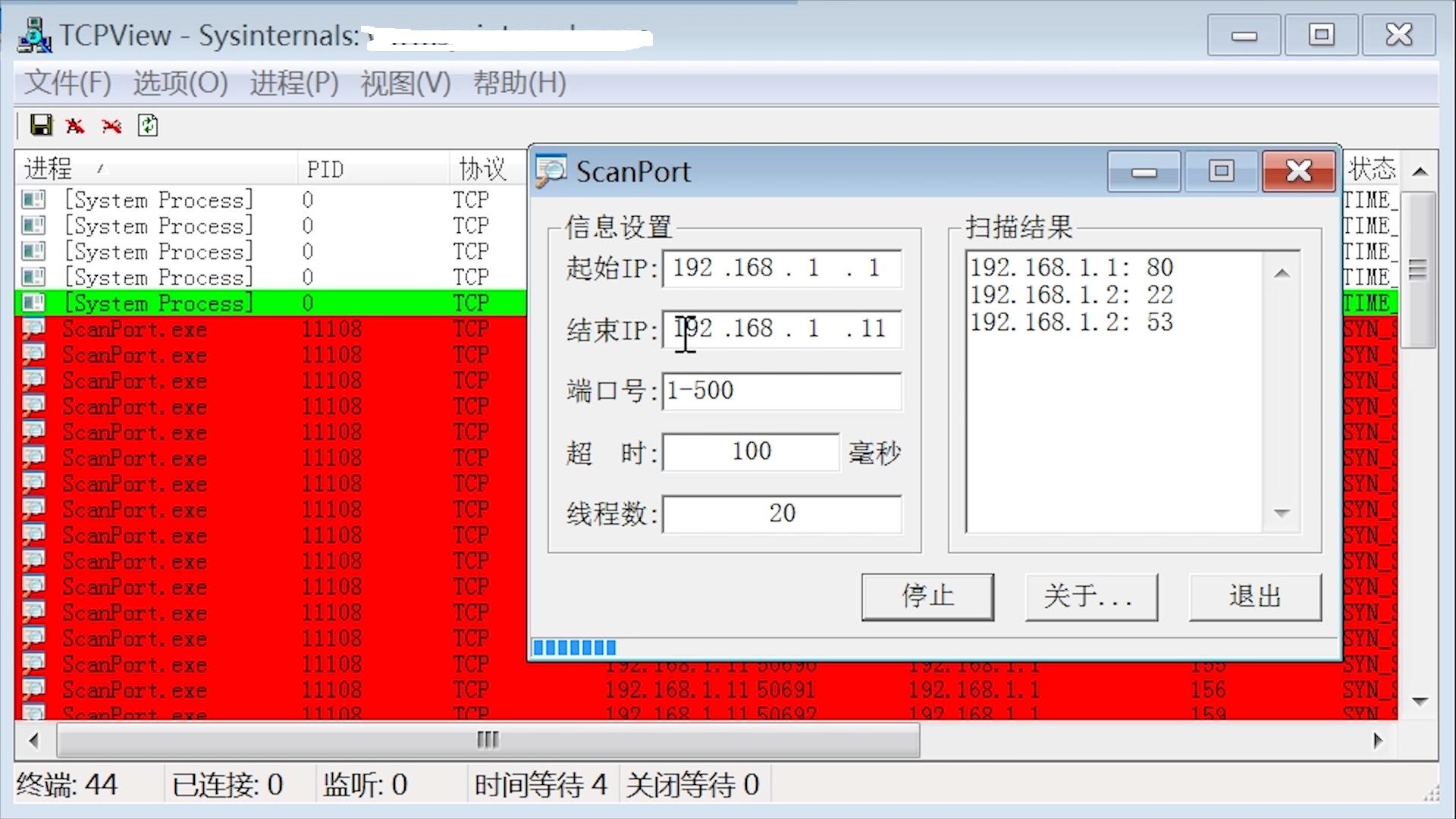This screenshot has height=819, width=1456.
Task: Click the icon of first ScanPort.exe row
Action: click(33, 329)
